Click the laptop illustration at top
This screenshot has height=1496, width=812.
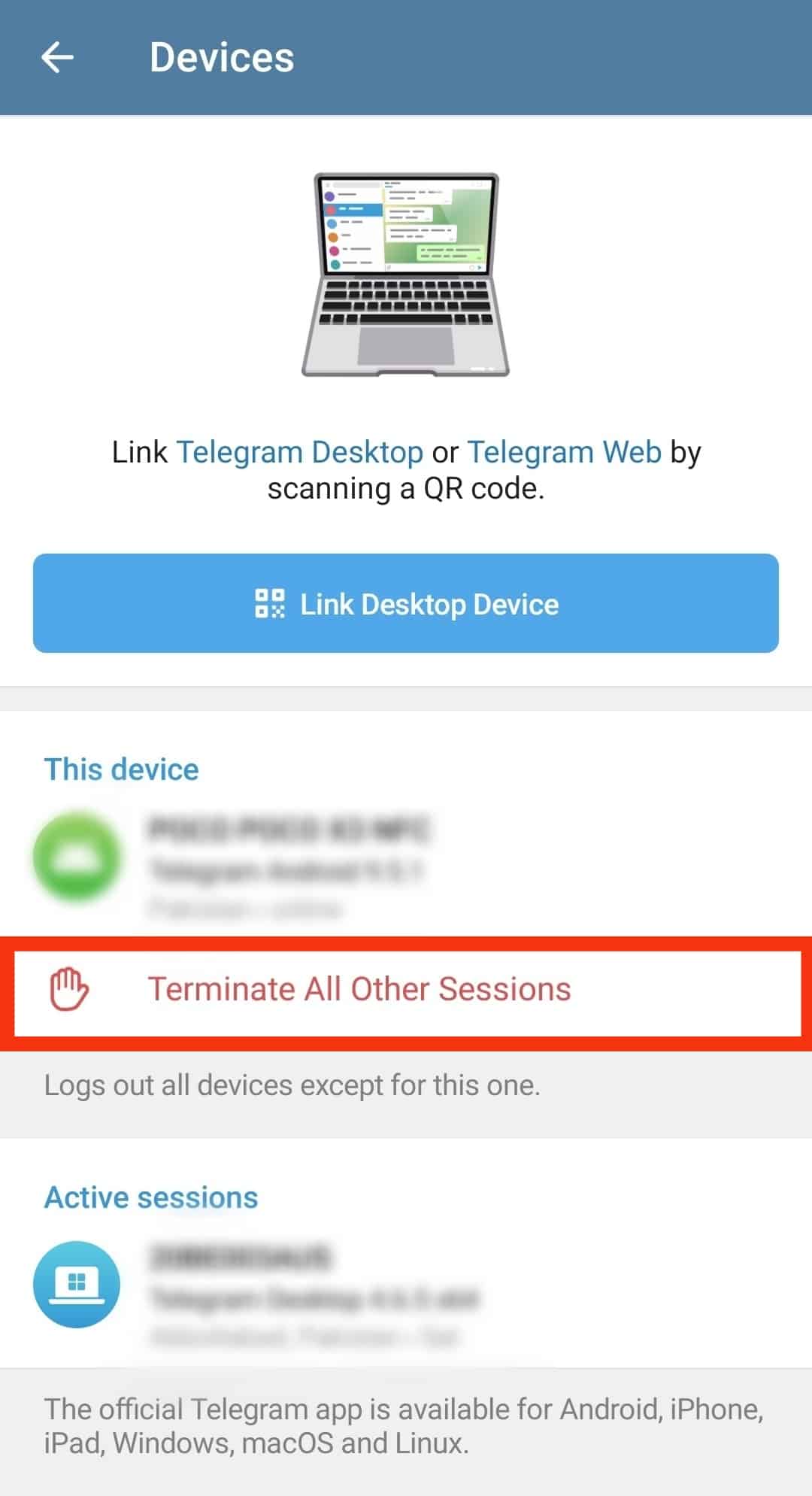[x=406, y=275]
